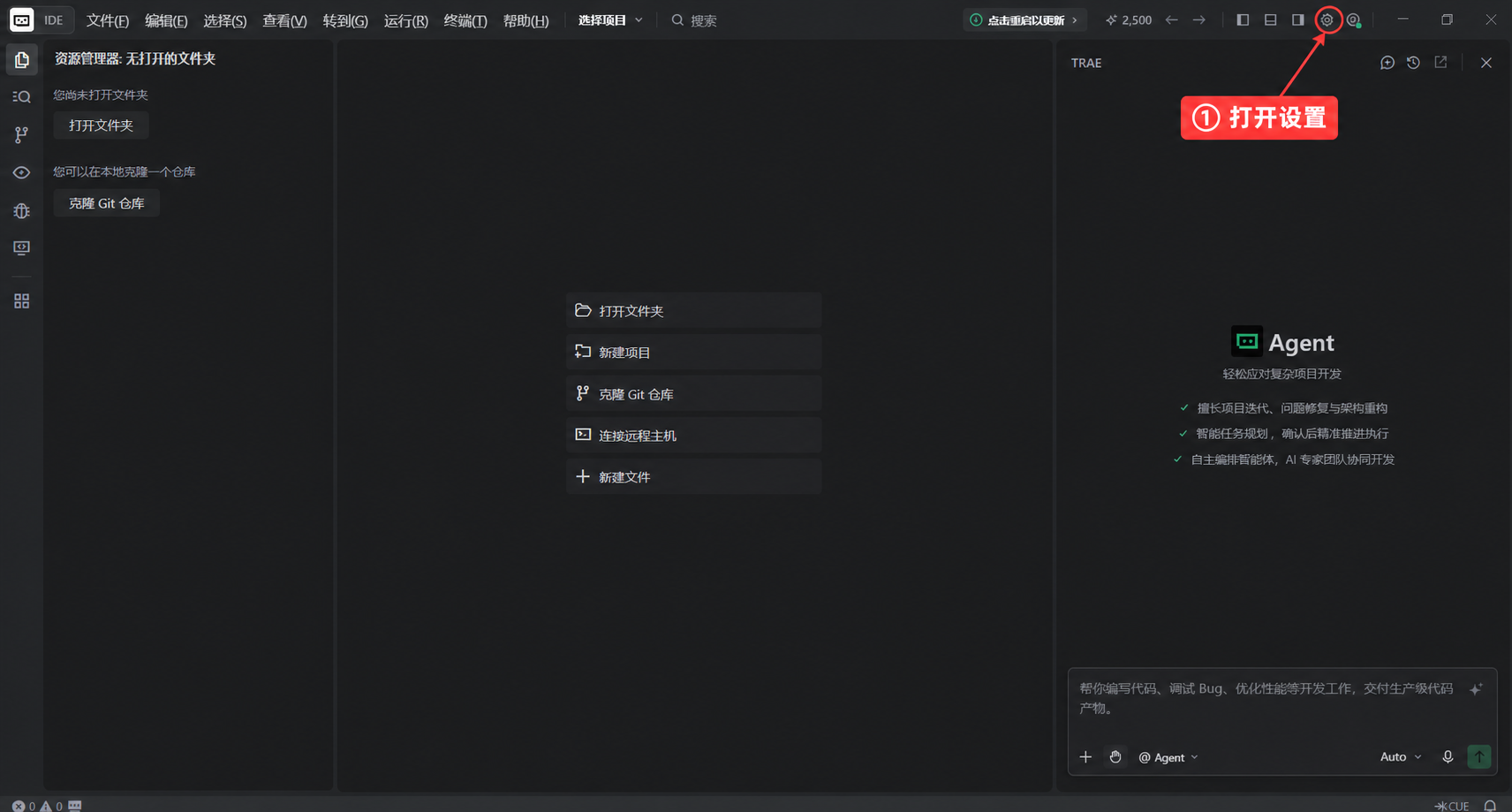Open the account profile icon in the title bar
This screenshot has height=812, width=1512.
tap(1354, 19)
